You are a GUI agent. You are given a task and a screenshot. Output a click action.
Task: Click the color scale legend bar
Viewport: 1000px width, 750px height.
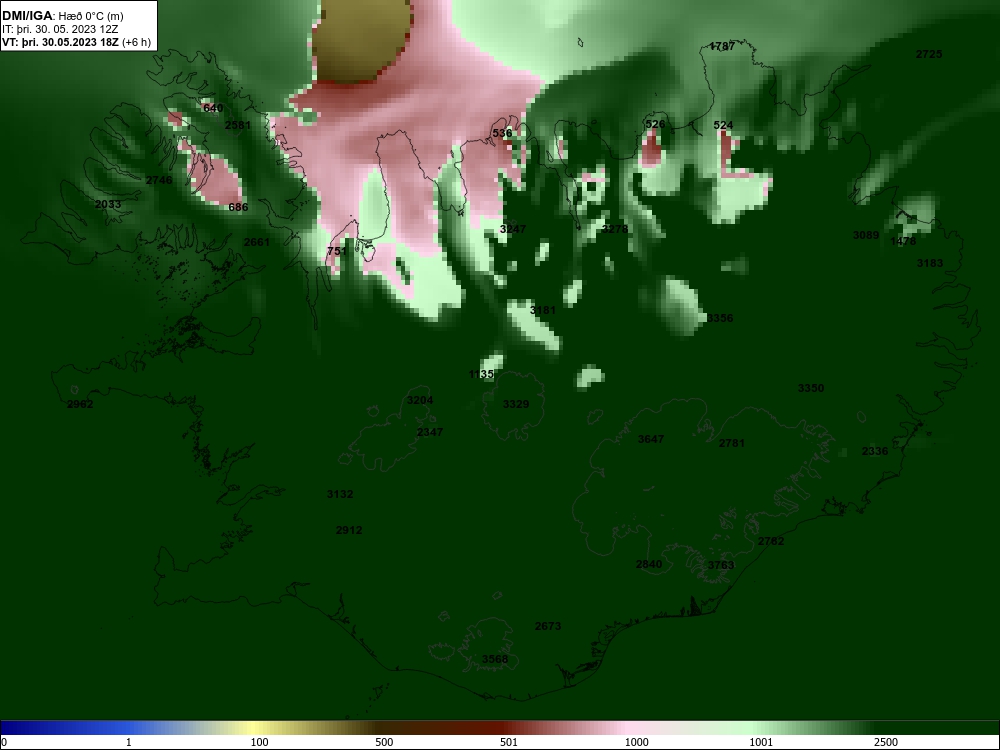coord(500,728)
